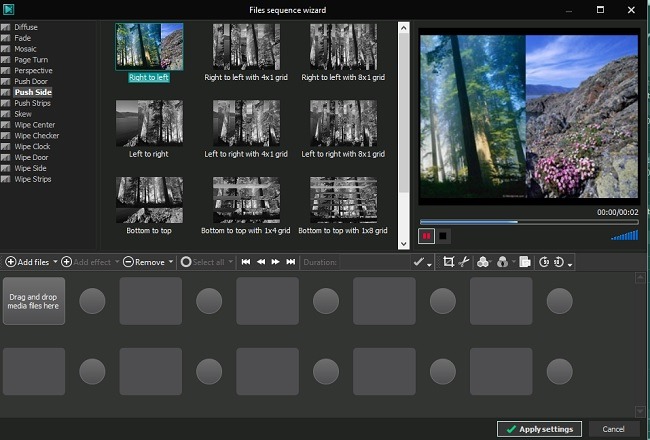The width and height of the screenshot is (650, 440).
Task: Choose the Left to right transition thumbnail
Action: click(x=149, y=123)
